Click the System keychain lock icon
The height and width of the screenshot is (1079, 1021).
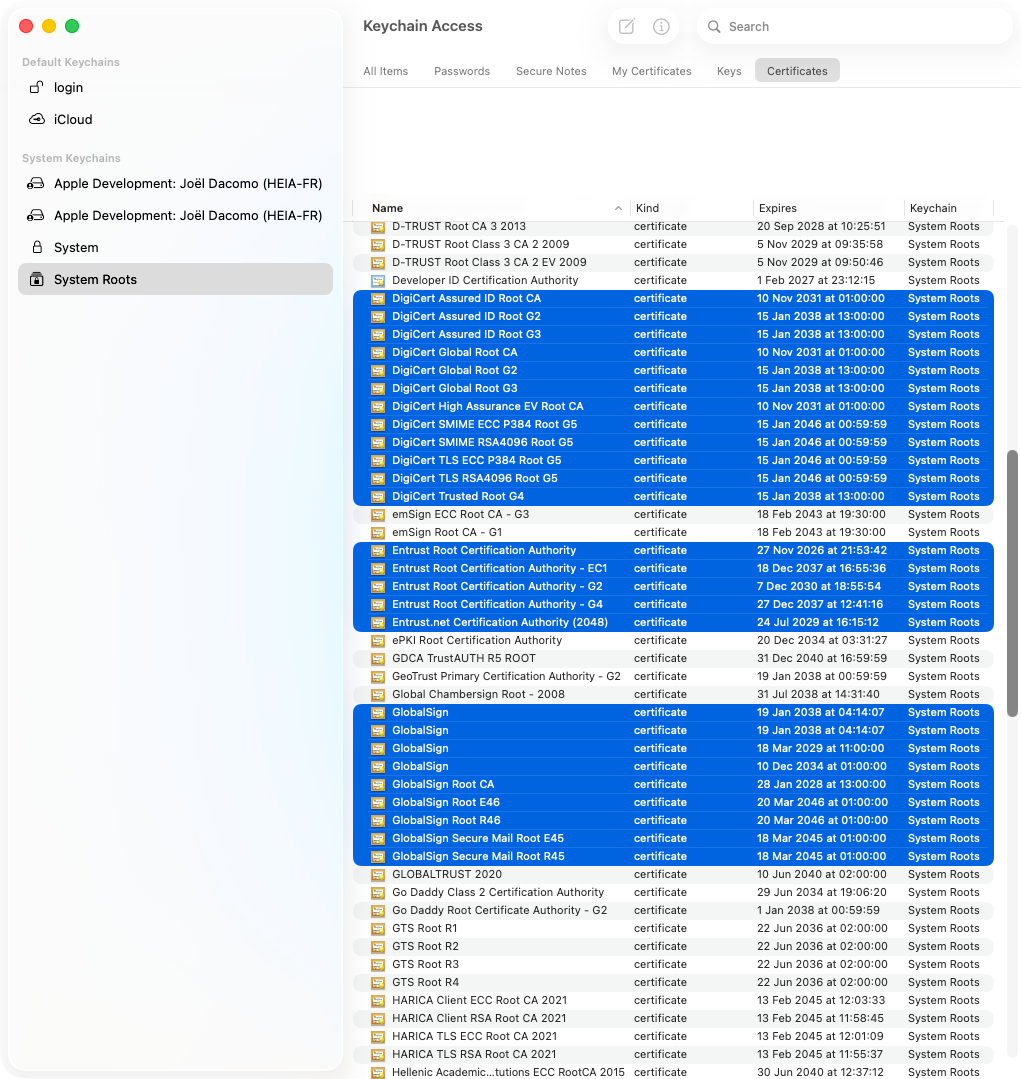coord(37,247)
